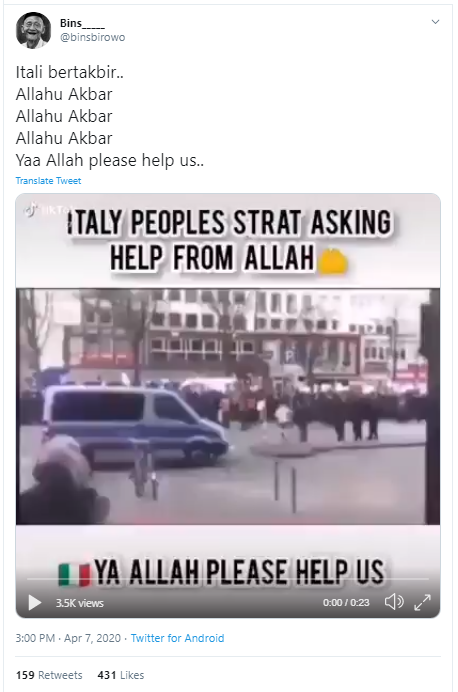Toggle the video volume speaker icon
458x692 pixels.
click(x=394, y=602)
